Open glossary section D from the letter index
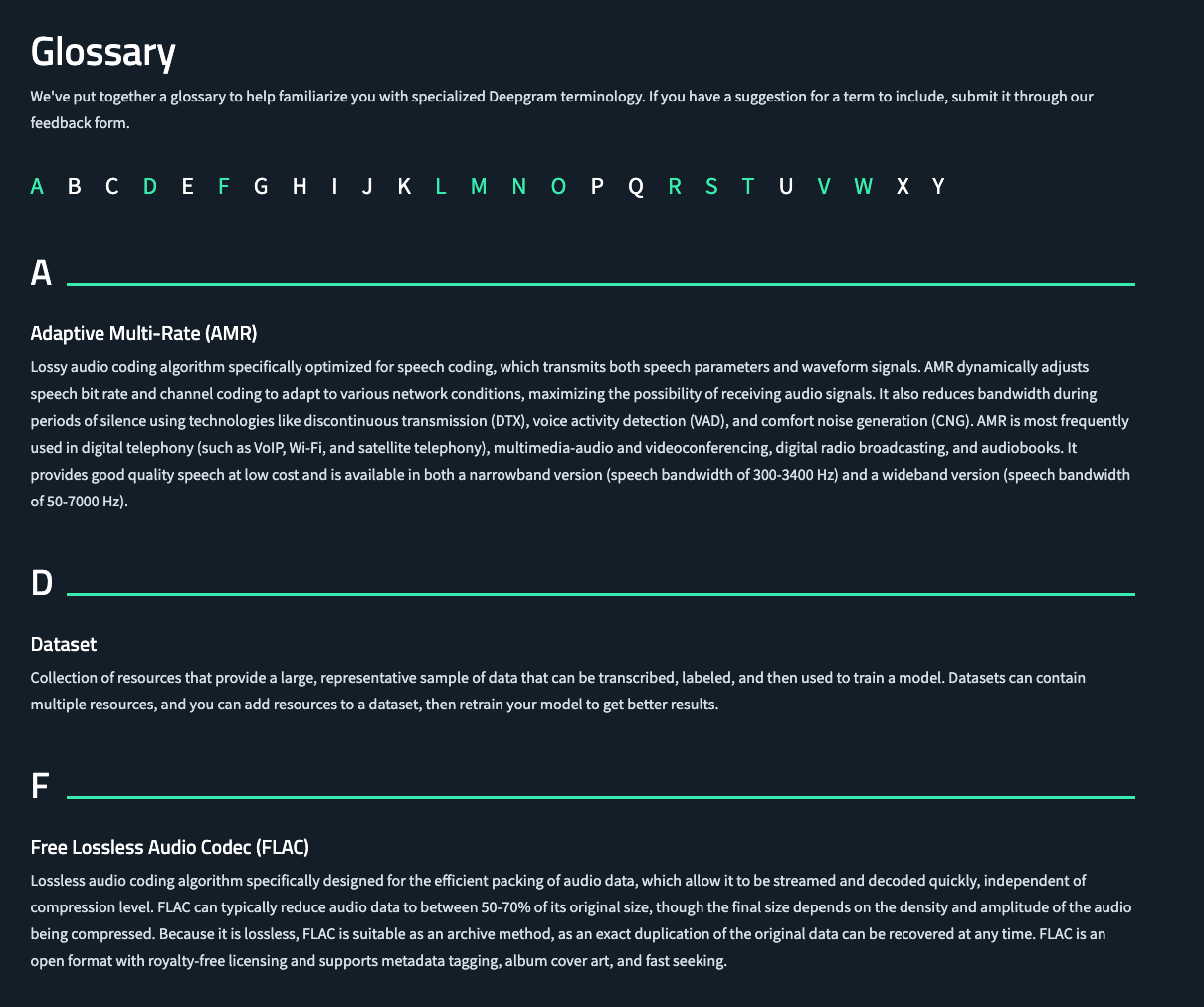 coord(149,186)
